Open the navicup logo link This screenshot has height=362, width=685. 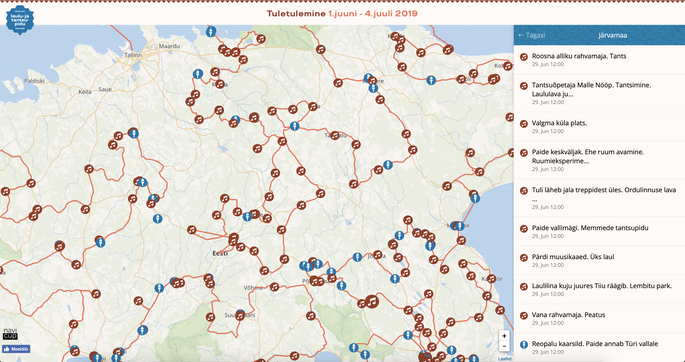10,333
